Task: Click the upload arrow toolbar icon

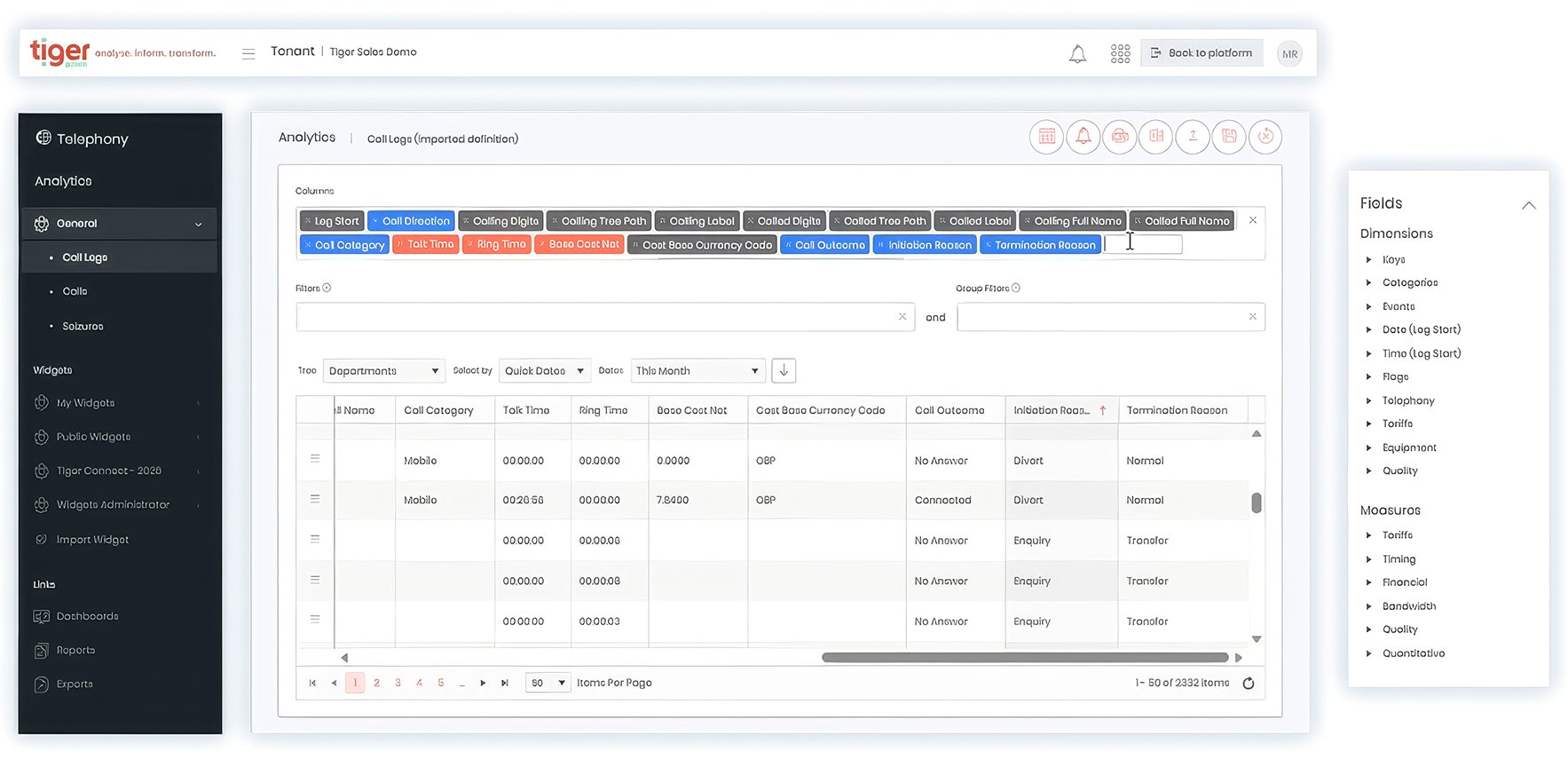Action: click(x=1193, y=137)
